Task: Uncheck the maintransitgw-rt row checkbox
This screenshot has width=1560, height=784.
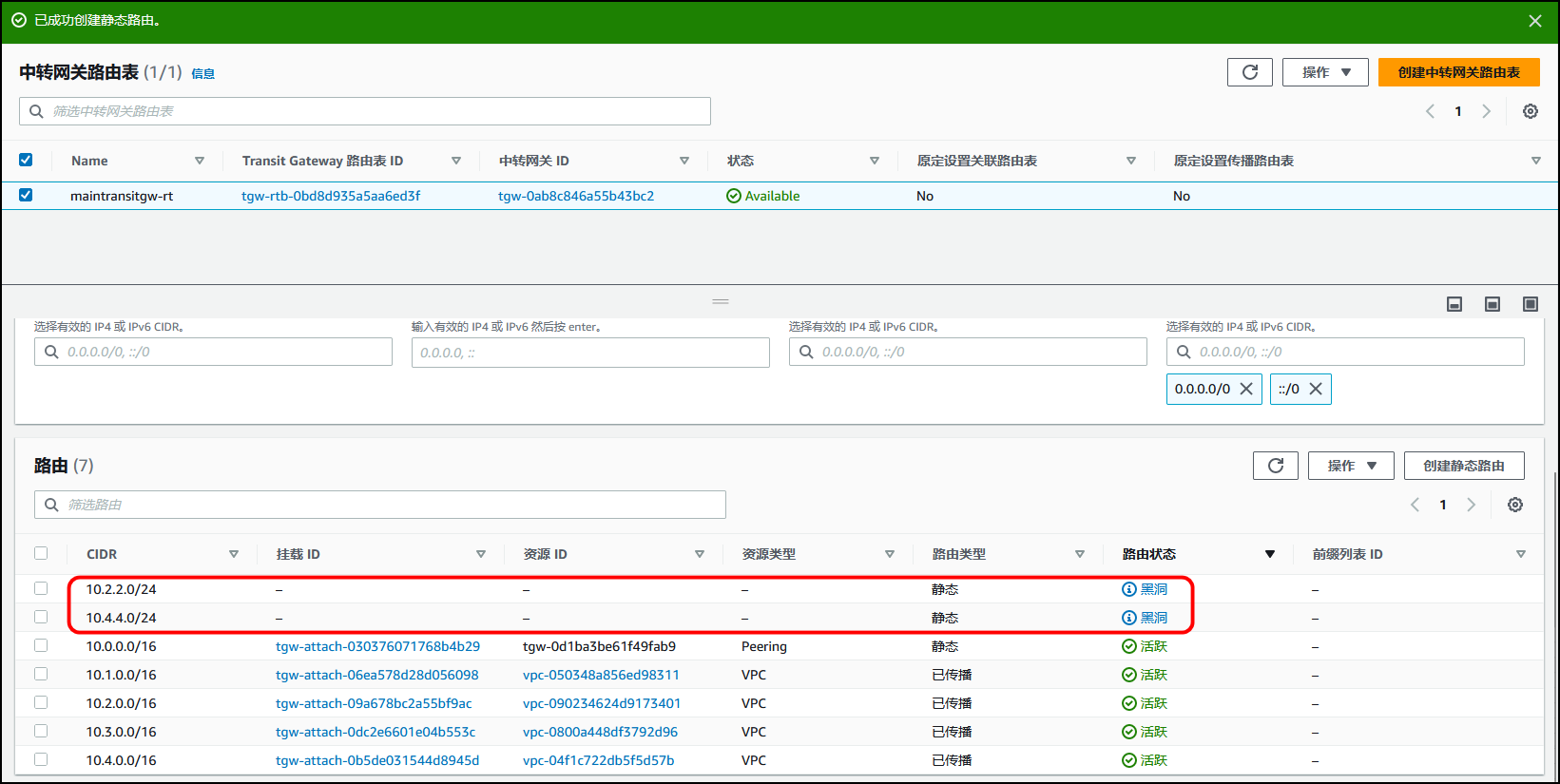Action: click(26, 195)
